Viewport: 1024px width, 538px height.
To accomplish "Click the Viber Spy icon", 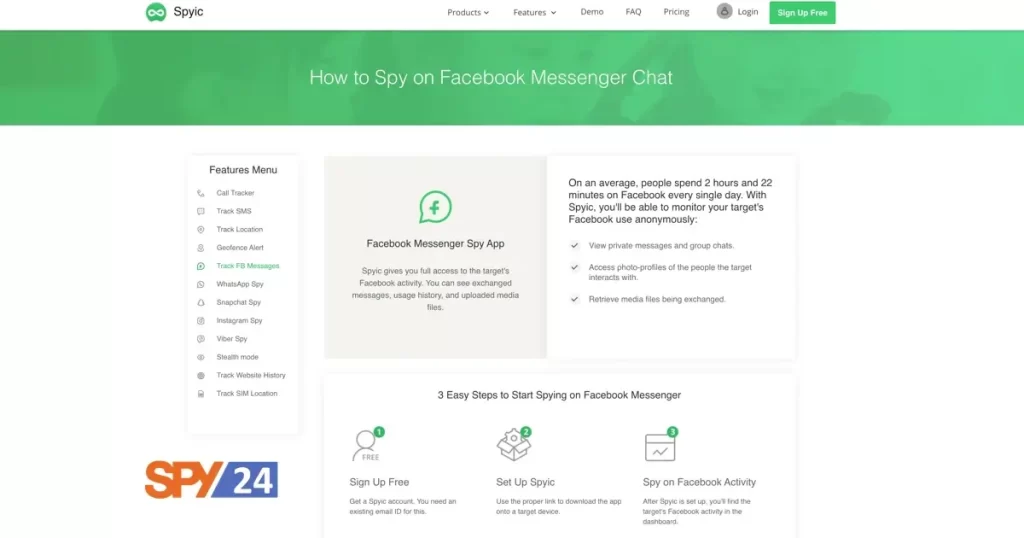I will click(200, 339).
